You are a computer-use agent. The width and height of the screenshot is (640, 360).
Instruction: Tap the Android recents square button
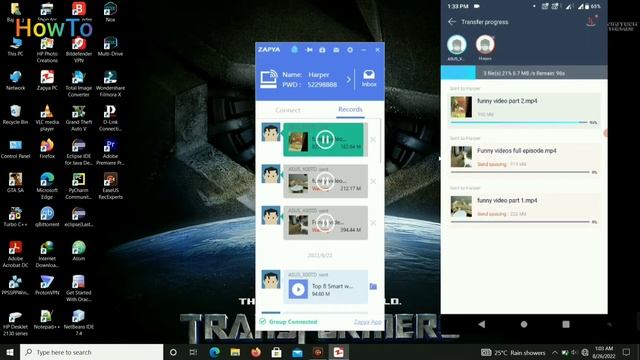tap(566, 324)
